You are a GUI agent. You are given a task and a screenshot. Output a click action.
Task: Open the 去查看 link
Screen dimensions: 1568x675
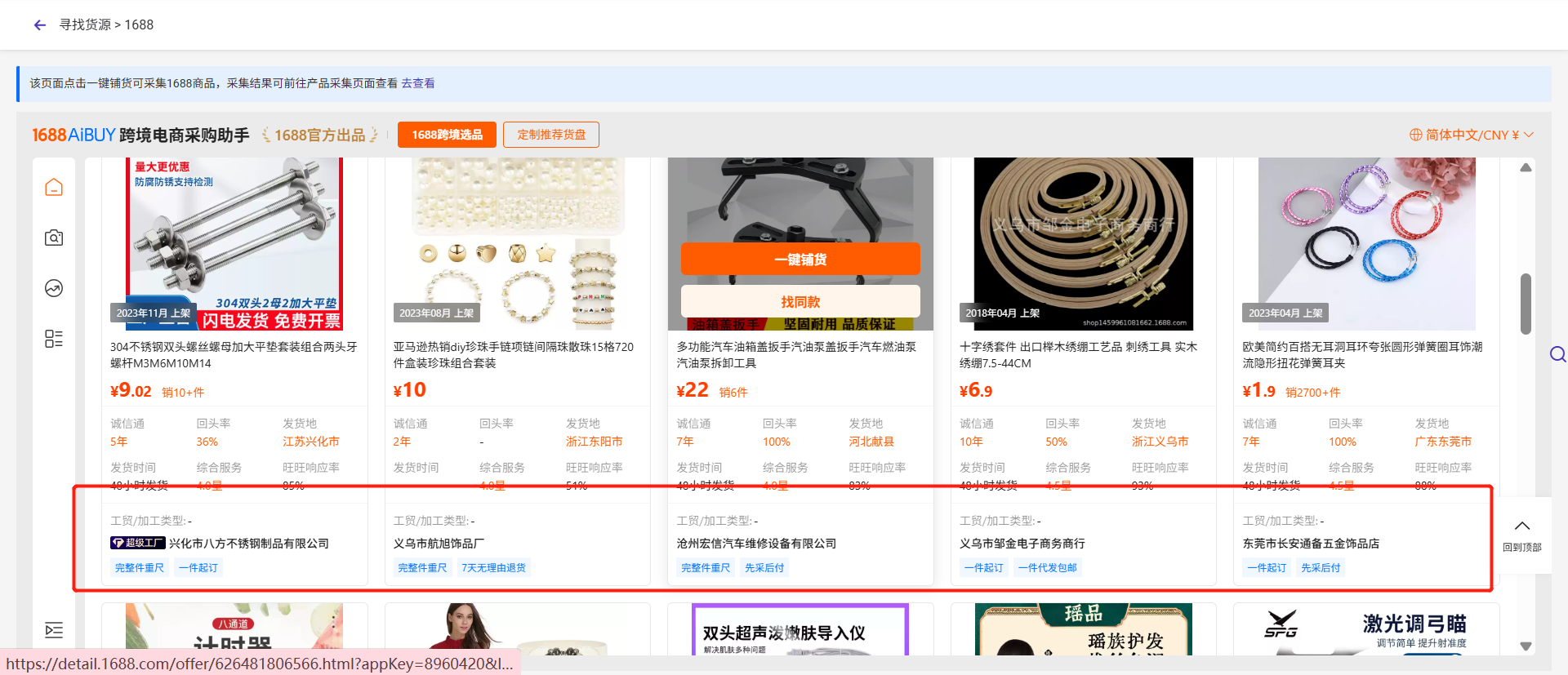418,83
